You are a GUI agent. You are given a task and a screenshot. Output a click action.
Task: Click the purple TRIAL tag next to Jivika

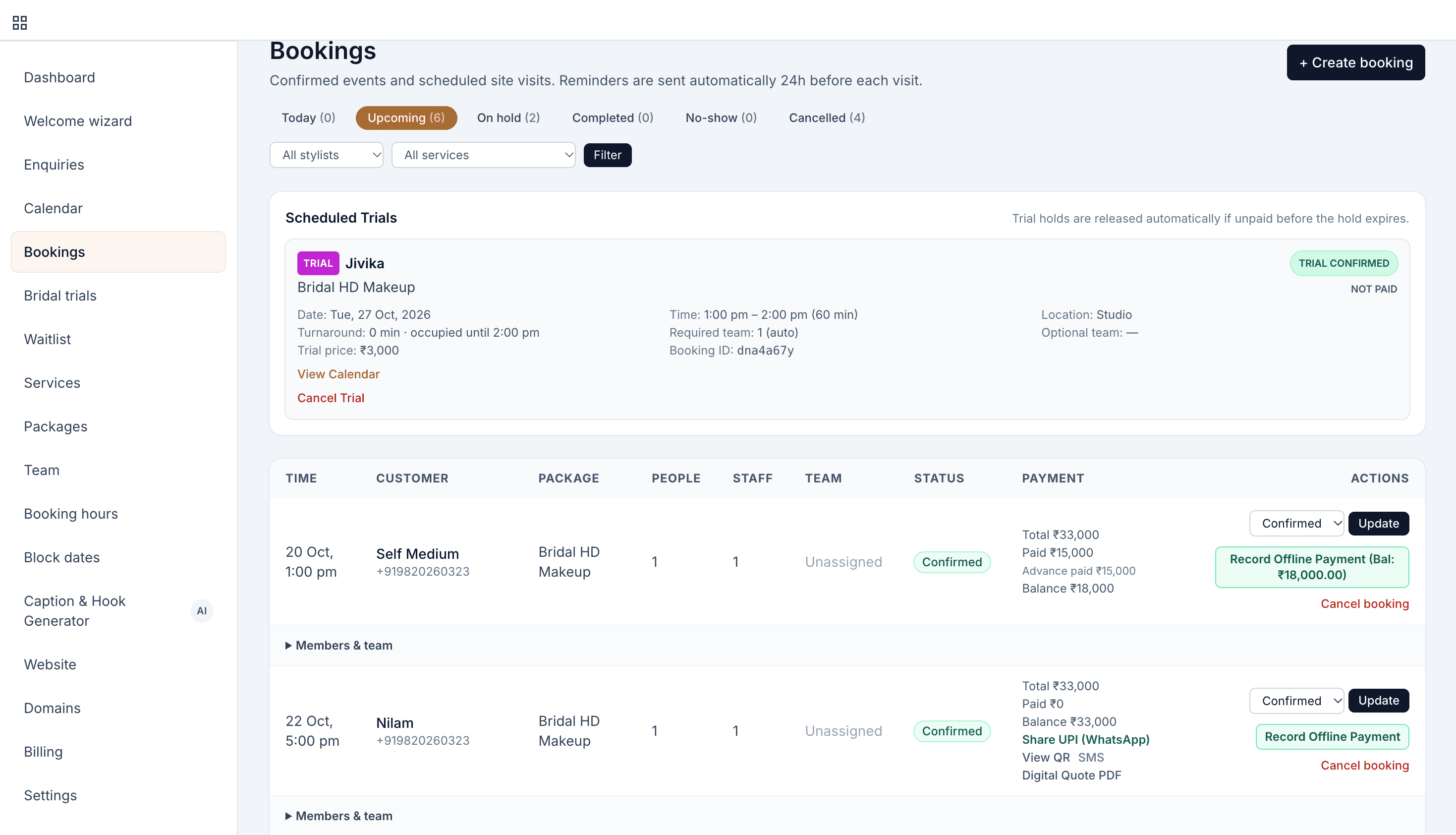[318, 263]
